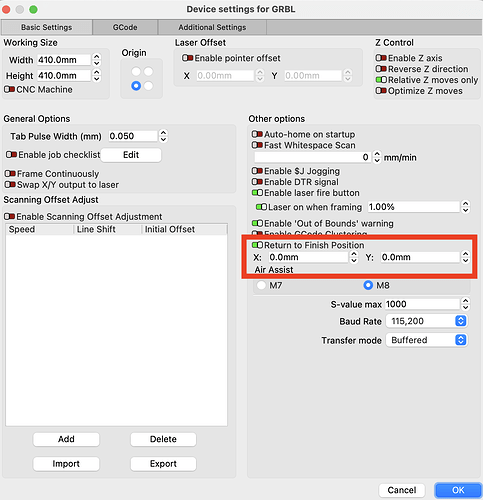This screenshot has width=483, height=500.
Task: Switch on Enable $J Jogging
Action: 257,171
